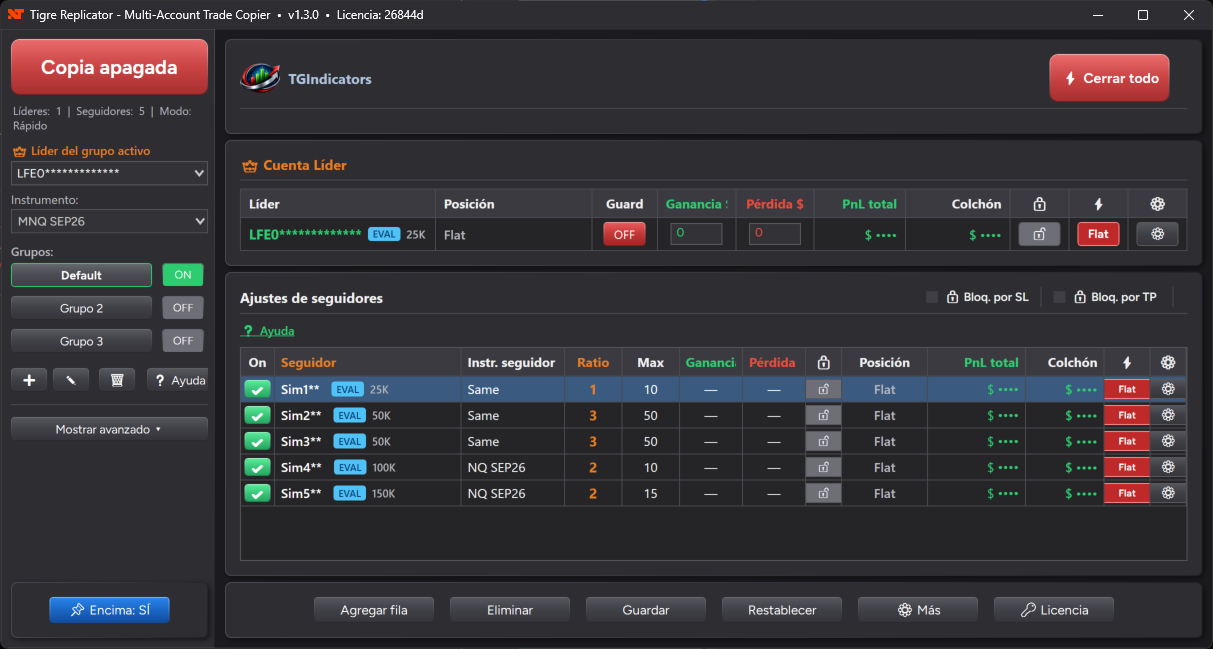
Task: Flatten the leader account with Flat button
Action: click(x=1098, y=234)
